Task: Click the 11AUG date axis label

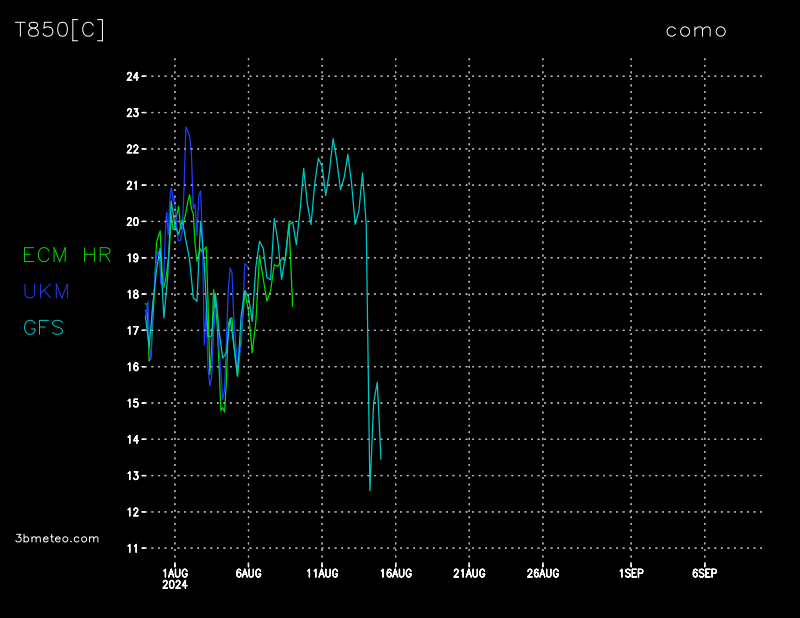Action: pos(322,573)
